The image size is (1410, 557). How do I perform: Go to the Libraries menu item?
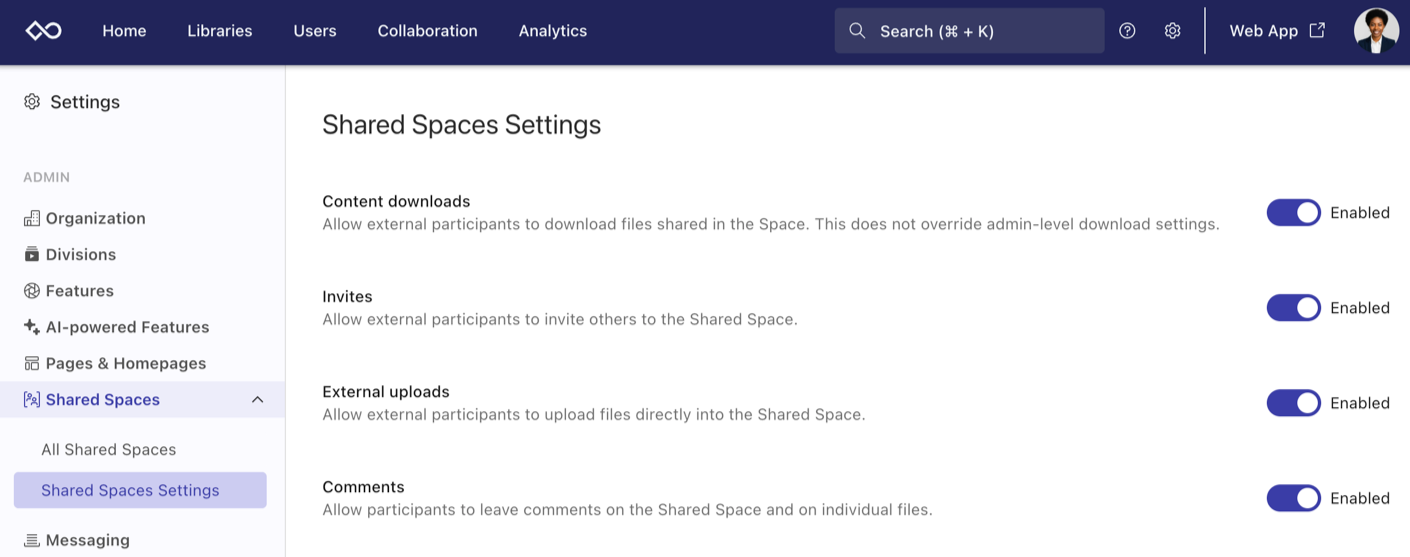(x=219, y=31)
